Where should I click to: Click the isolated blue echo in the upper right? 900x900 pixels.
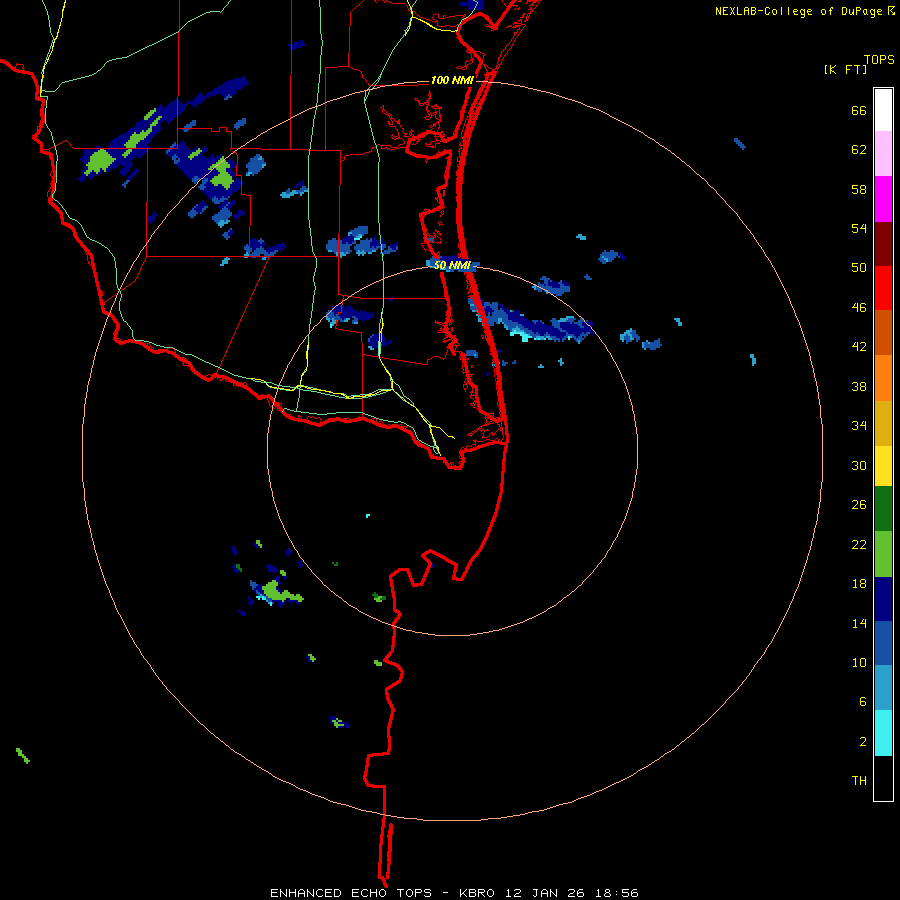click(x=740, y=143)
